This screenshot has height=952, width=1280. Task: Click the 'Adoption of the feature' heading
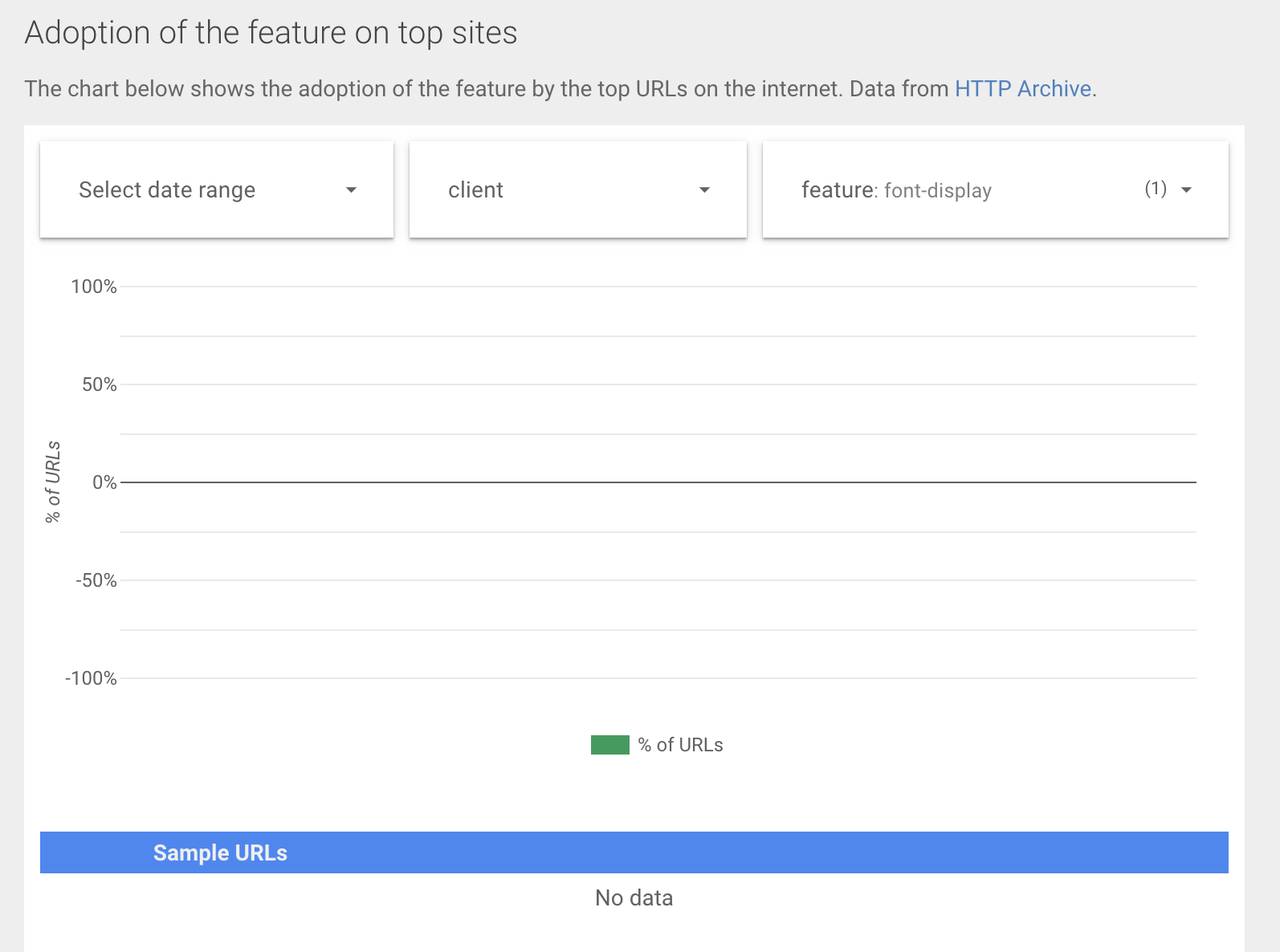[271, 33]
